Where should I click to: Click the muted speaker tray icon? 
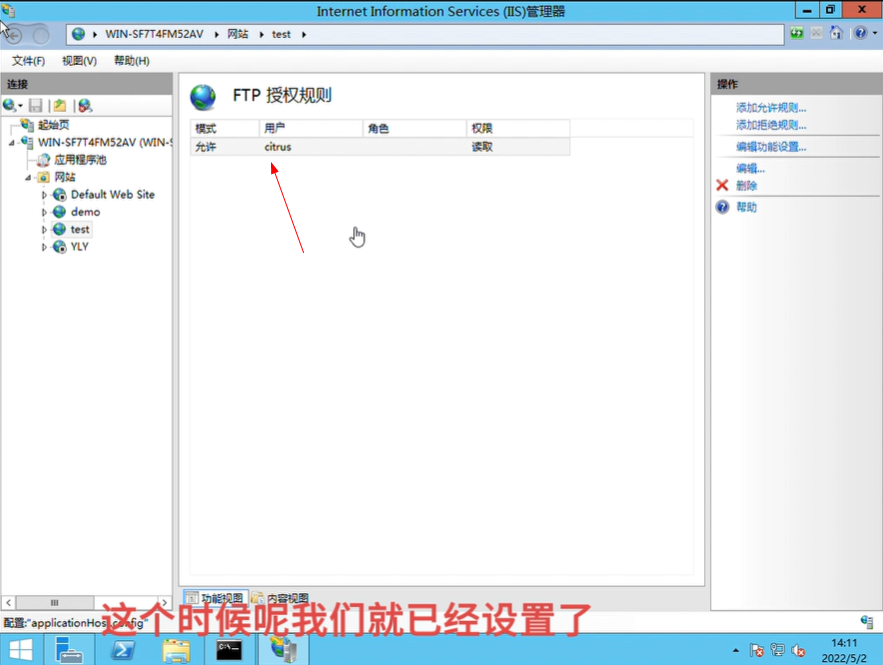click(x=798, y=650)
